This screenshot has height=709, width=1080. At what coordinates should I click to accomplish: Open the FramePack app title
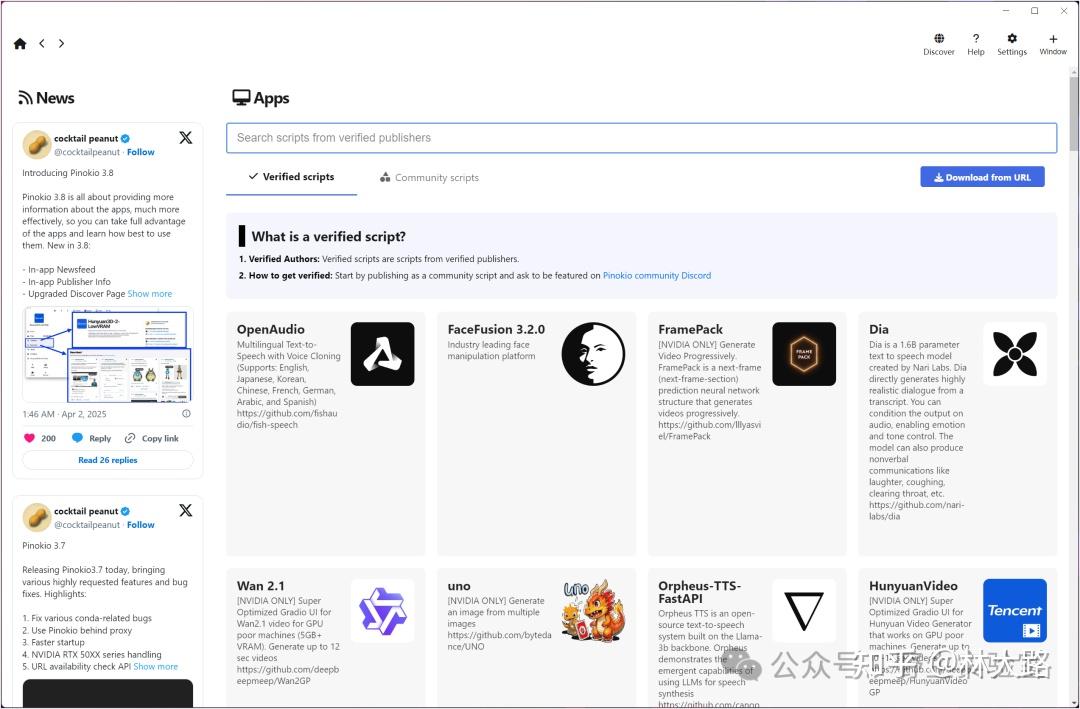(x=690, y=329)
